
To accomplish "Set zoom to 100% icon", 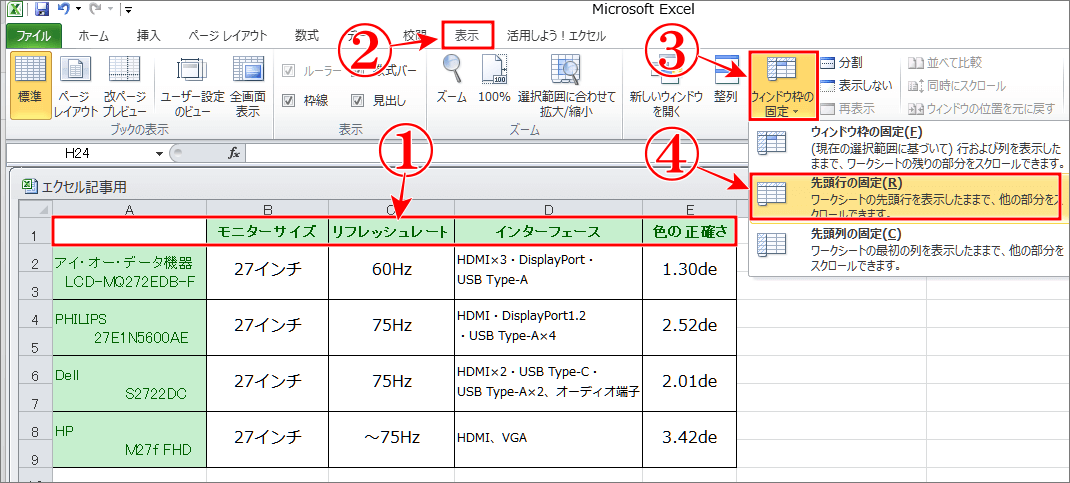I will pyautogui.click(x=494, y=78).
